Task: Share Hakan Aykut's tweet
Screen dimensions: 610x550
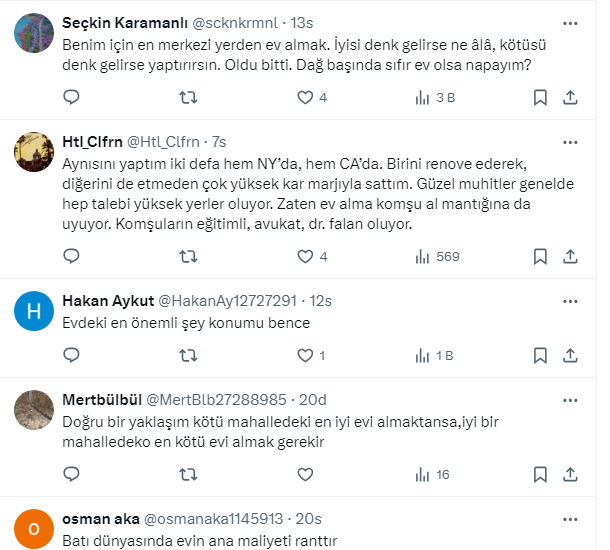Action: click(x=570, y=355)
